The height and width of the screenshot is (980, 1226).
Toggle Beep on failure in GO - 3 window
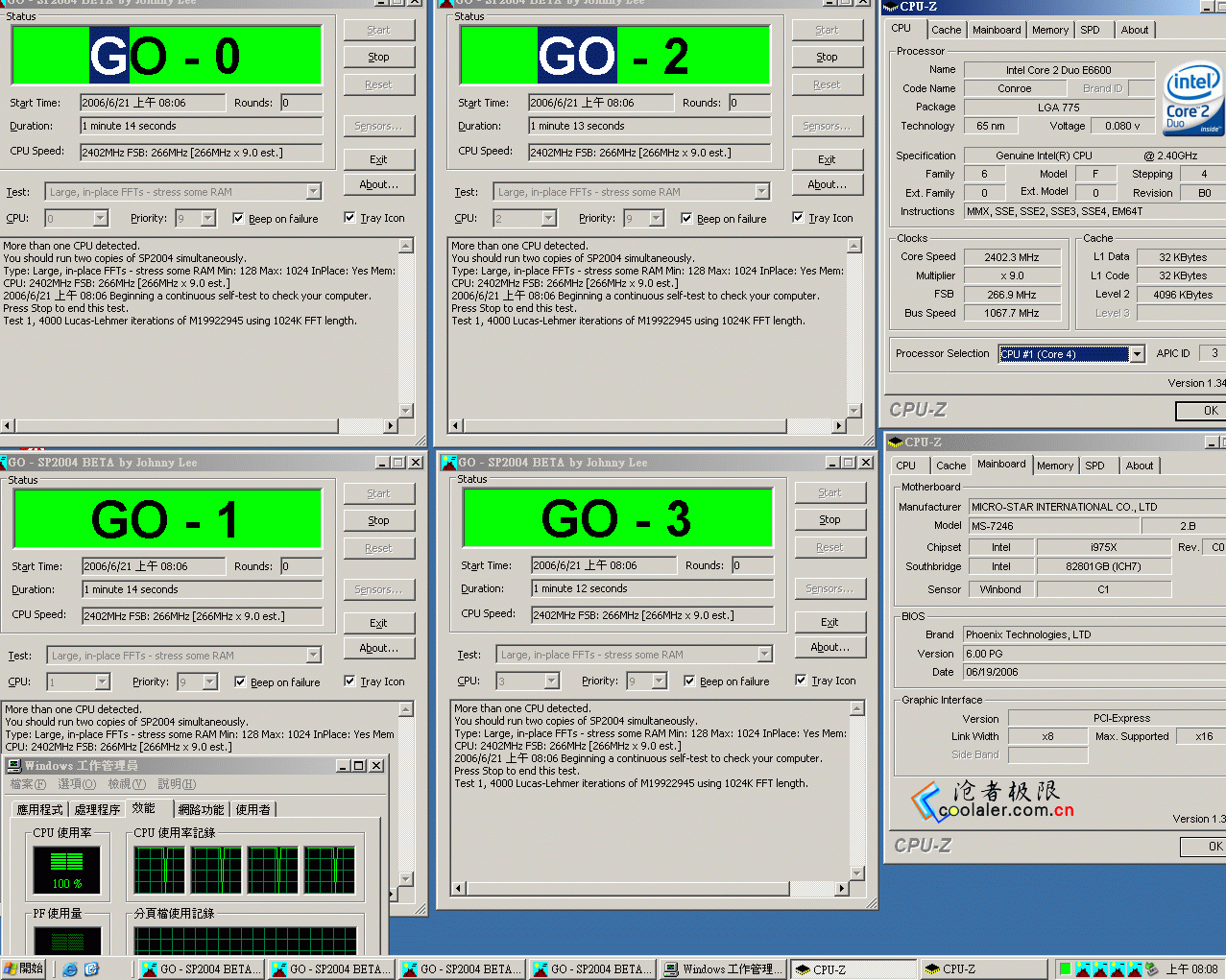click(689, 681)
